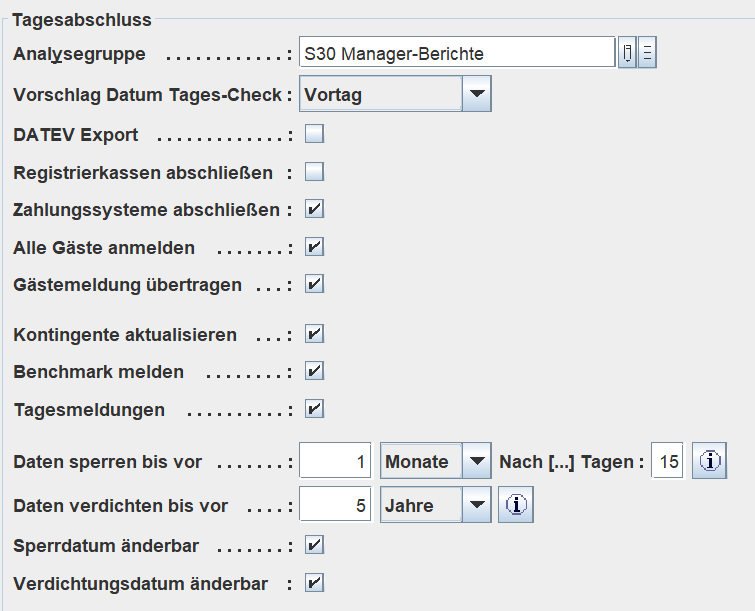Viewport: 755px width, 611px height.
Task: Toggle Alle Gäste anmelden checkbox
Action: click(315, 247)
